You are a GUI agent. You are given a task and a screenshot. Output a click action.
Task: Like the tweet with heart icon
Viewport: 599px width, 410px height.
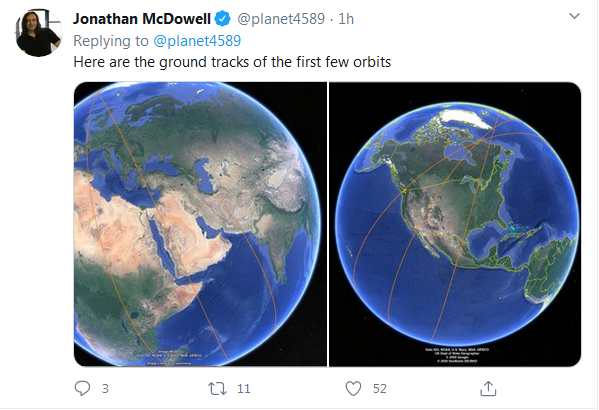(x=353, y=389)
